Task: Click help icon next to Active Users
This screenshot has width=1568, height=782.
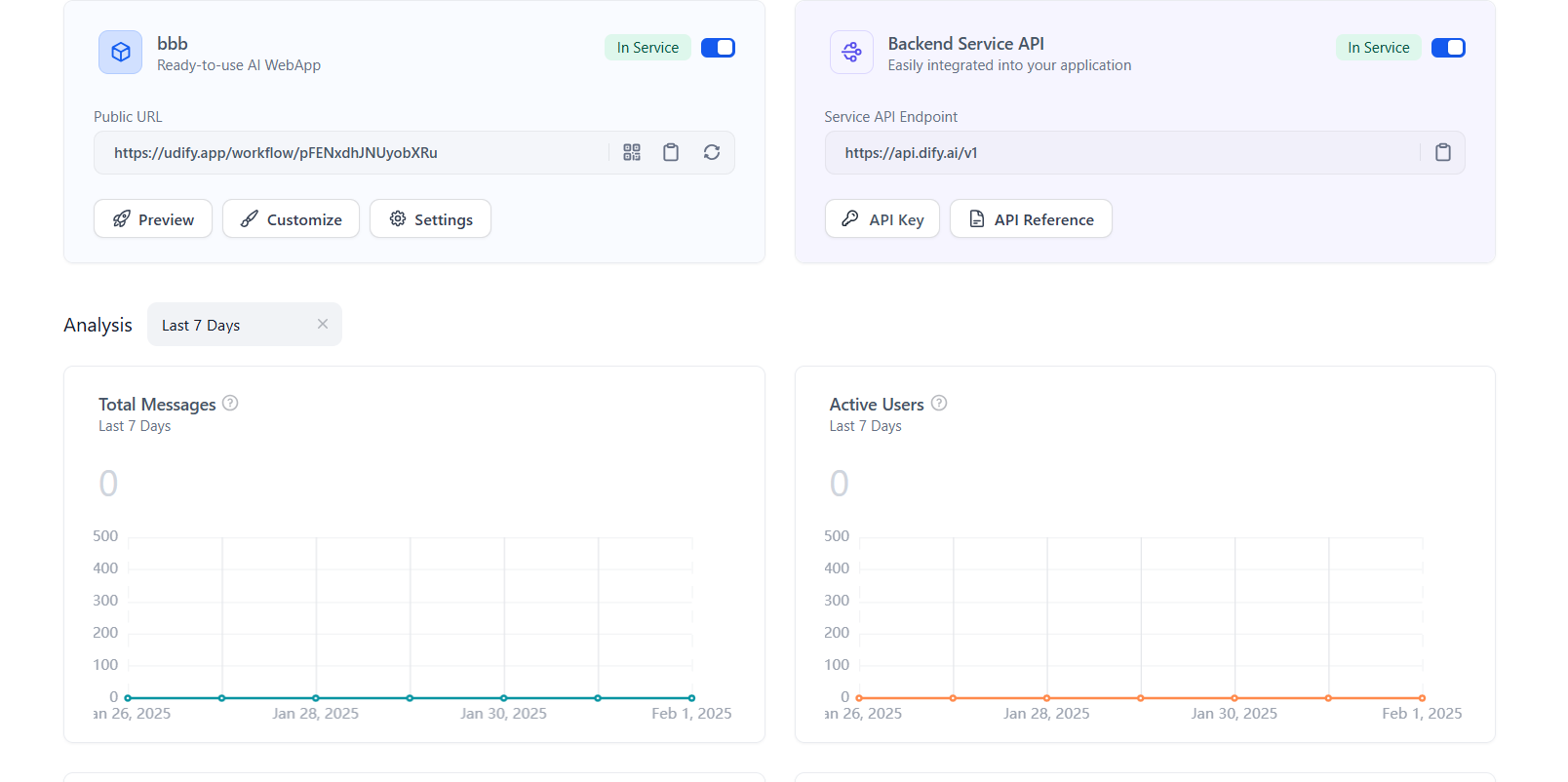Action: coord(939,404)
